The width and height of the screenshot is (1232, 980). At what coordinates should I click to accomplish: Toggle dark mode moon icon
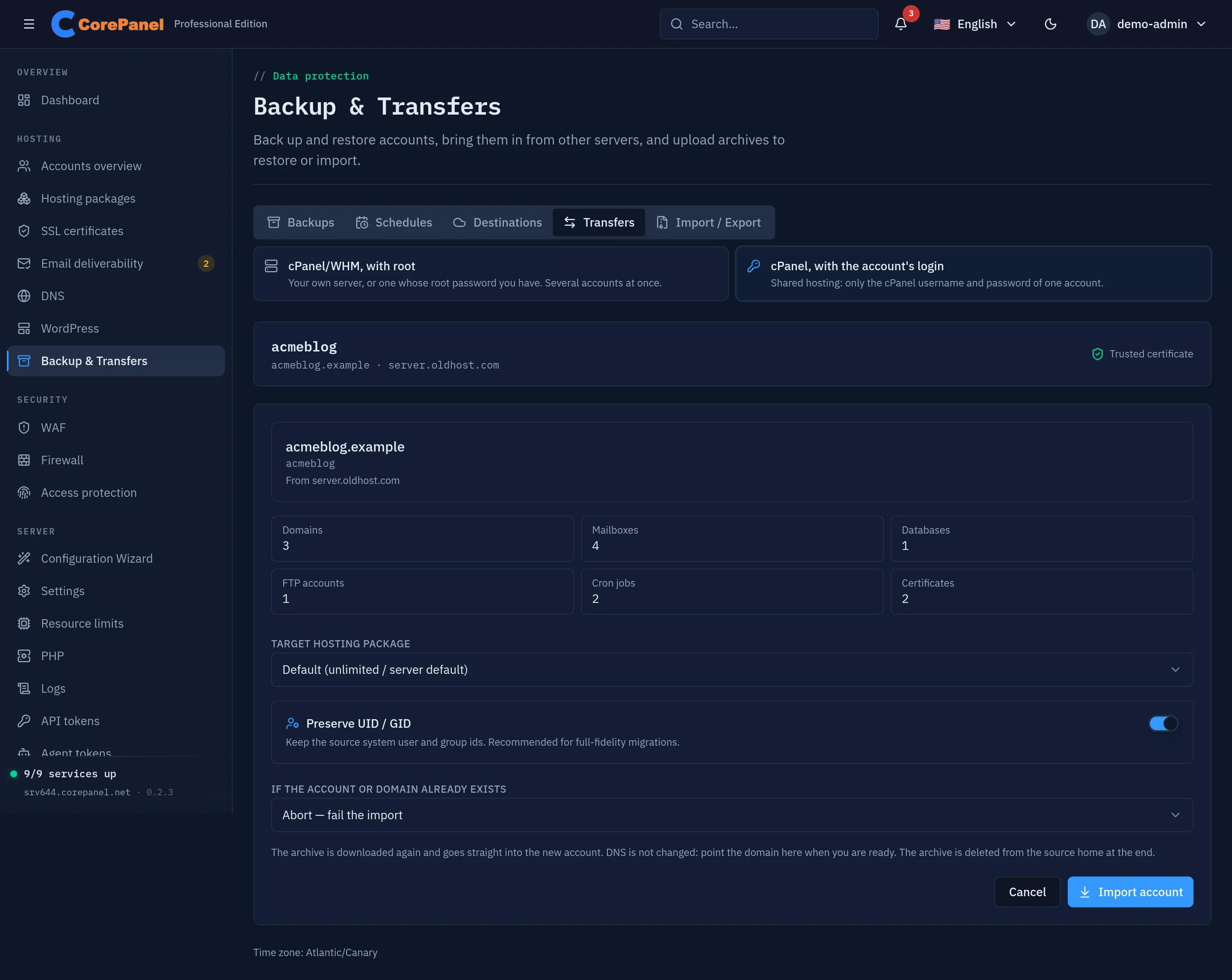1050,24
